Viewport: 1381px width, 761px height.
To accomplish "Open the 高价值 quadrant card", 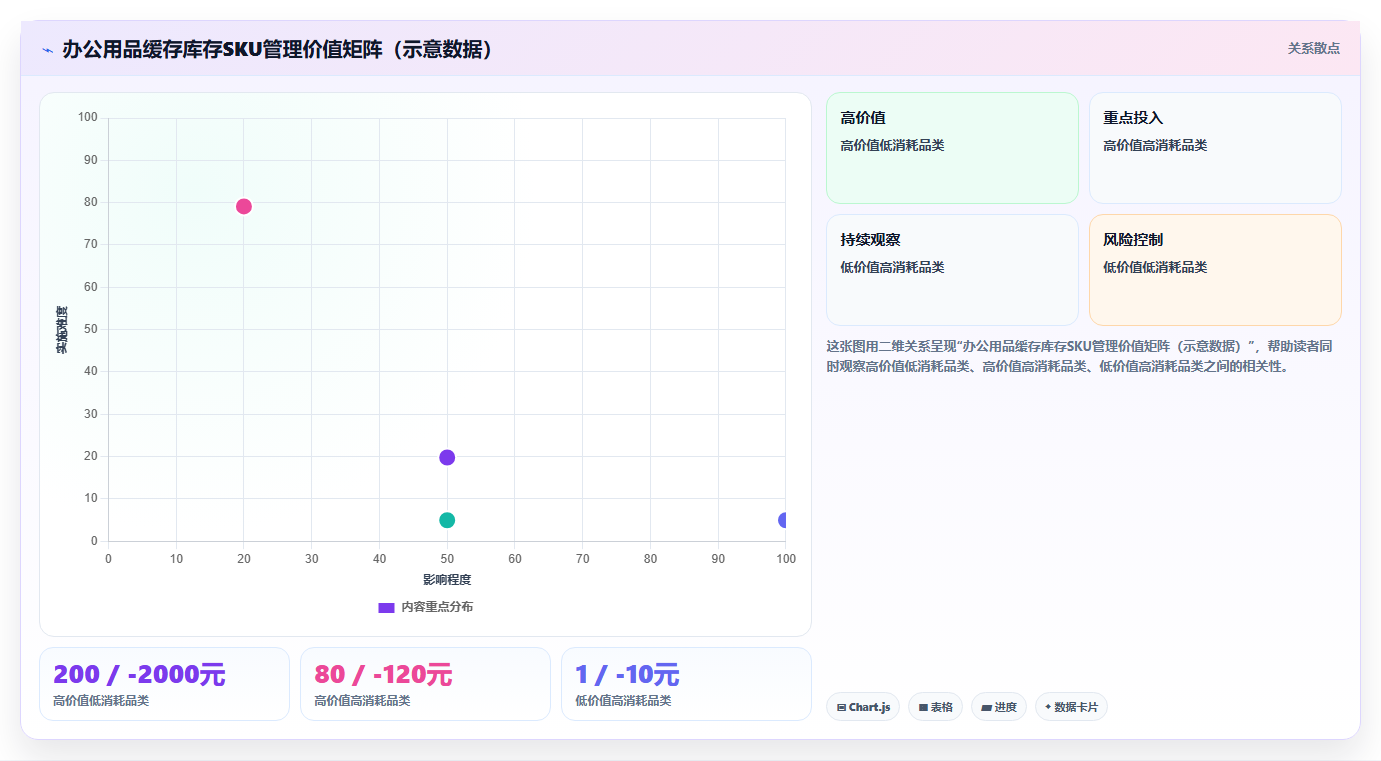I will 952,148.
